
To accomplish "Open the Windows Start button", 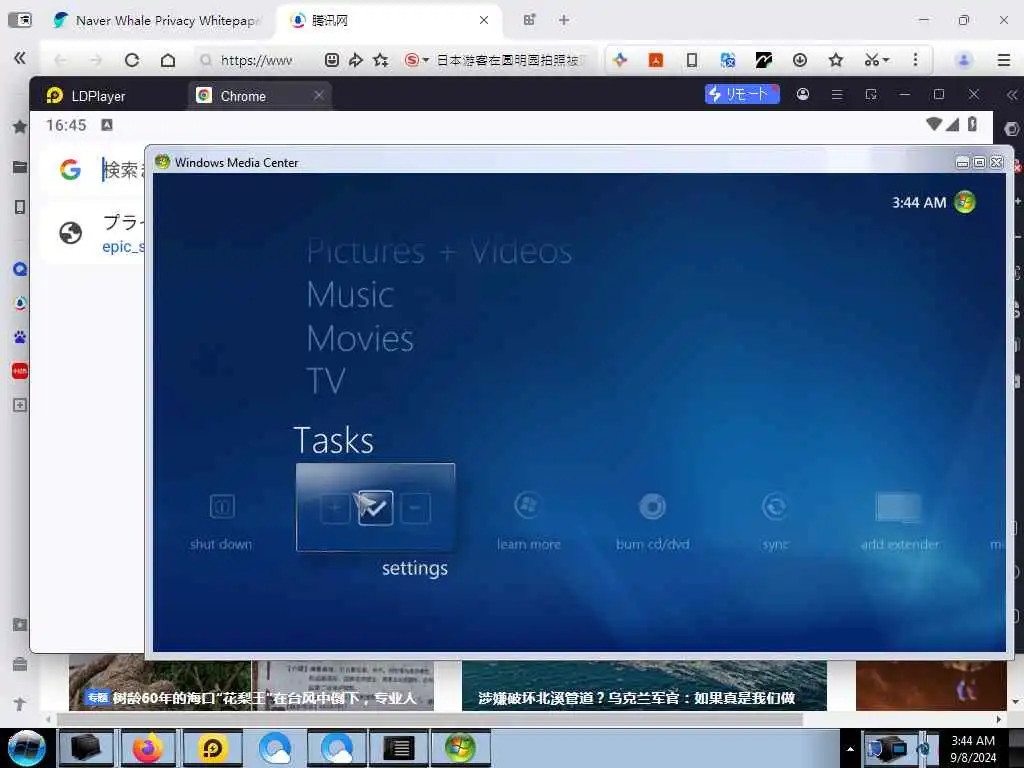I will (x=26, y=748).
